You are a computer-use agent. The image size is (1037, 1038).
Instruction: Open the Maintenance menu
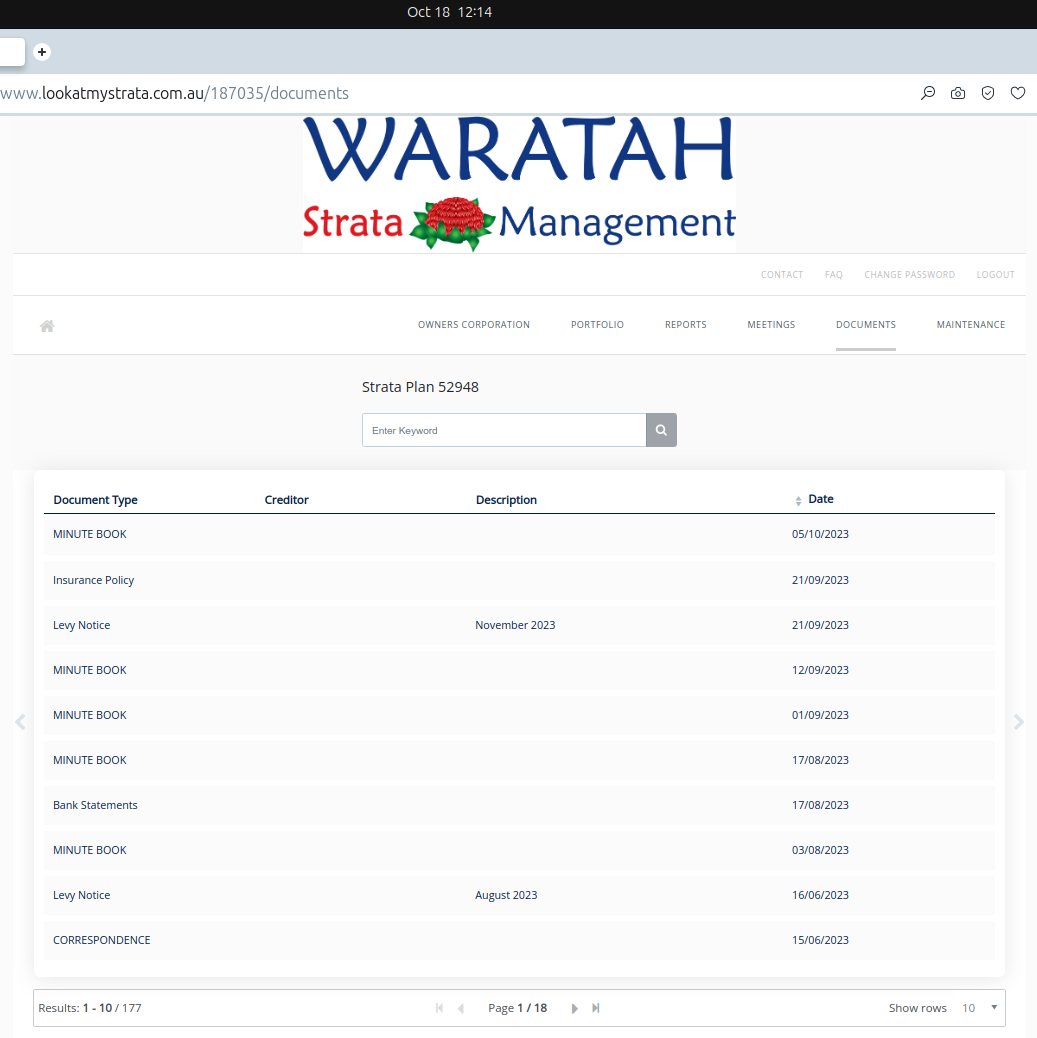click(x=971, y=324)
